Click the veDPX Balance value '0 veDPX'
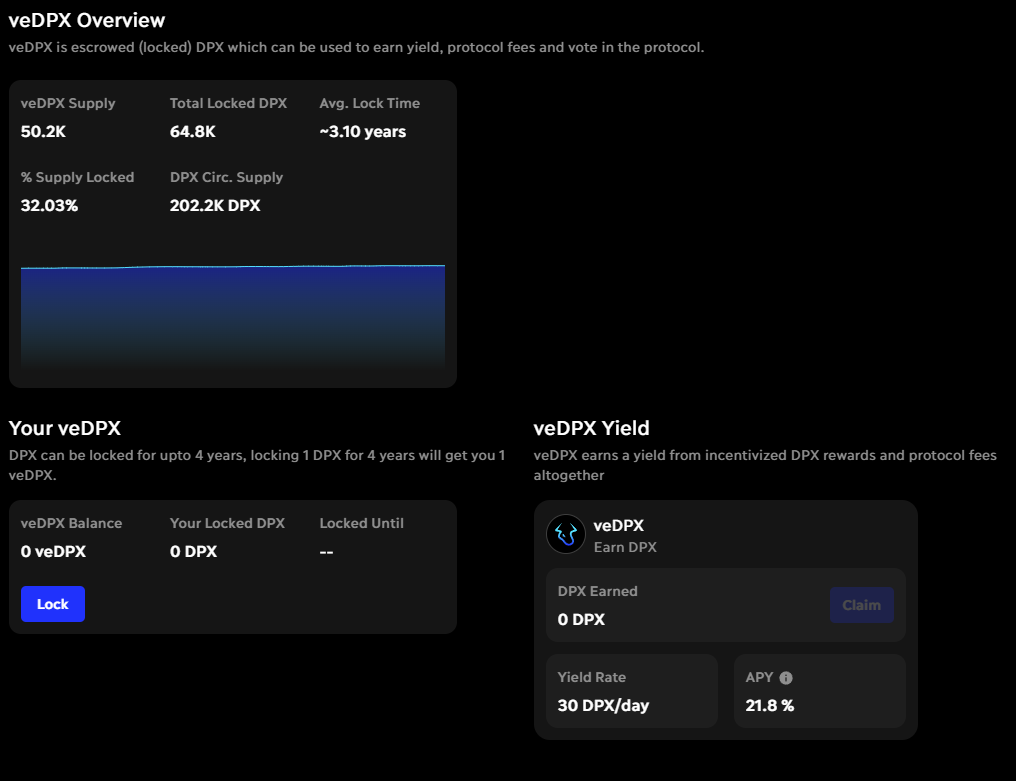Viewport: 1016px width, 781px height. pyautogui.click(x=53, y=552)
